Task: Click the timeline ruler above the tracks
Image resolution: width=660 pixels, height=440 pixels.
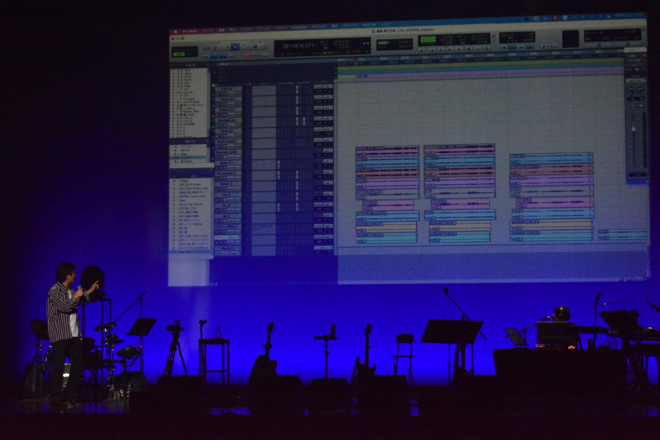Action: [480, 62]
